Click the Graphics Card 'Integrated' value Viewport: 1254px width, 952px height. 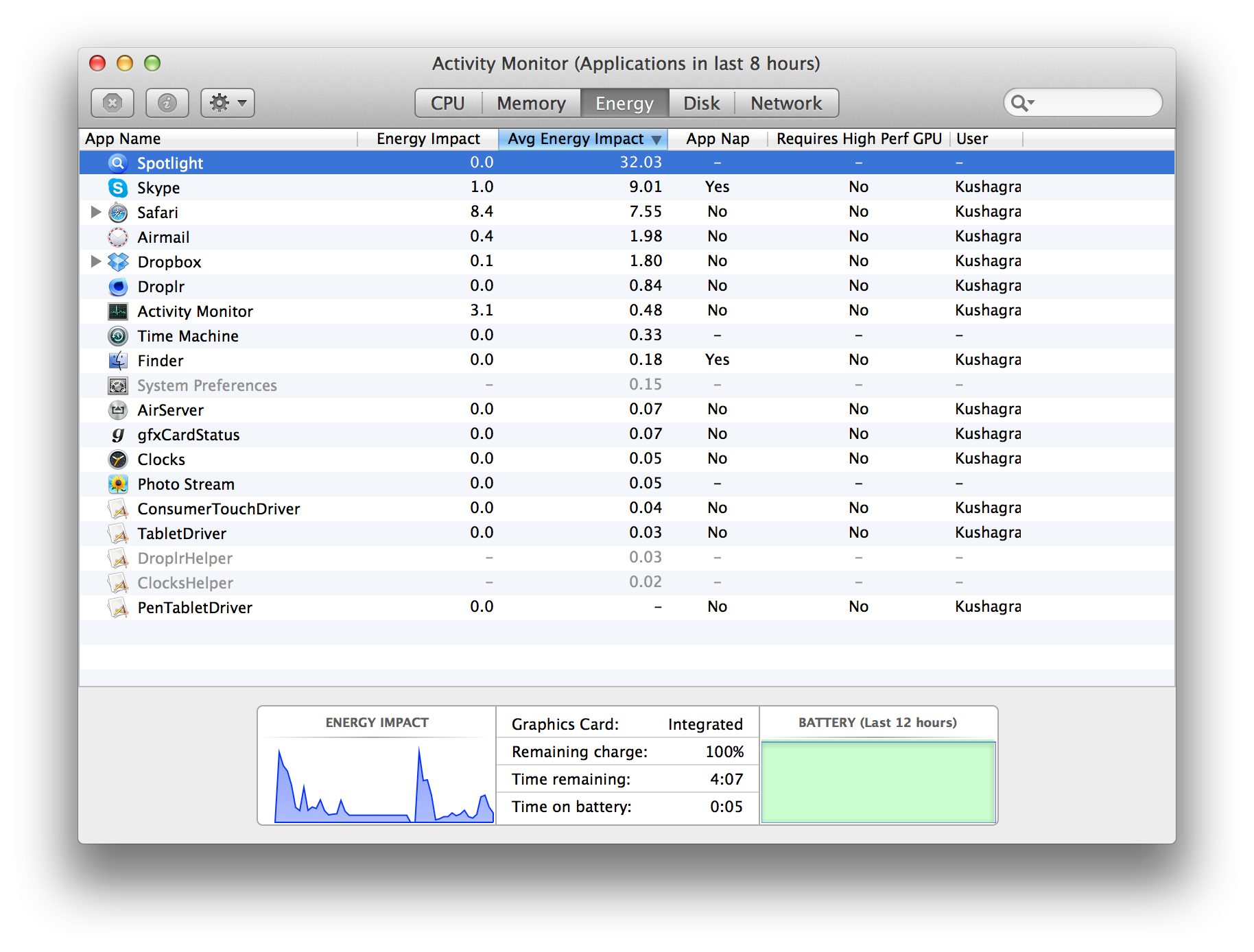(x=705, y=724)
